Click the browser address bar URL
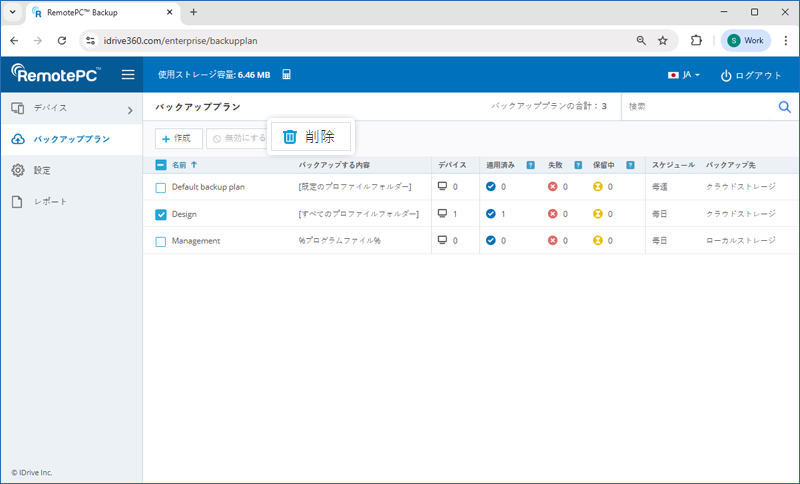The height and width of the screenshot is (484, 800). coord(181,41)
